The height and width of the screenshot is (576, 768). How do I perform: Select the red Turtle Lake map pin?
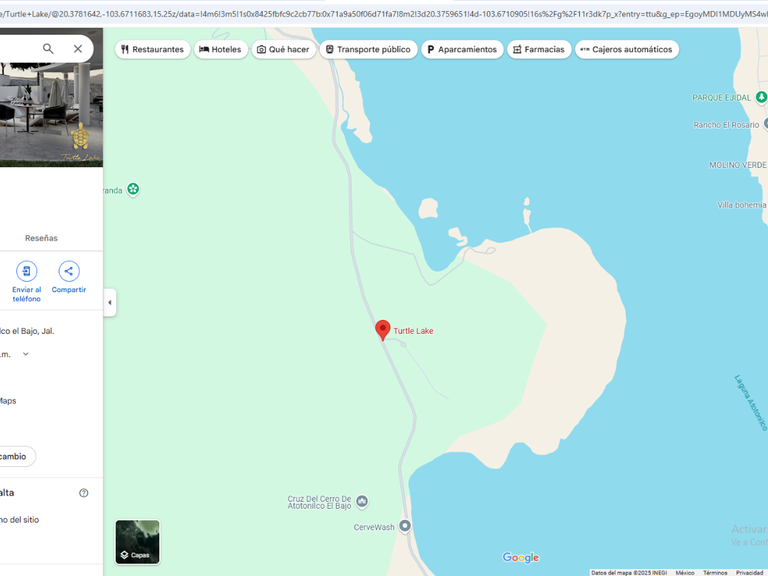coord(383,330)
